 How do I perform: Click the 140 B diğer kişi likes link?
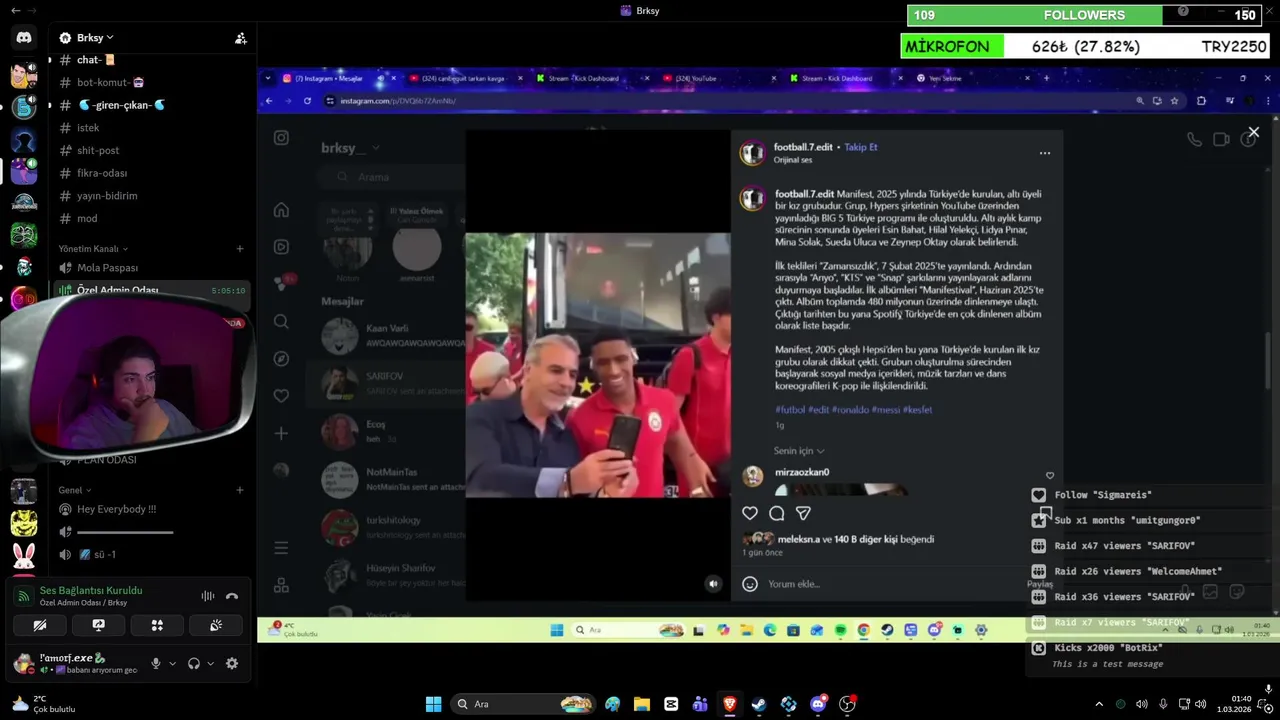click(866, 539)
